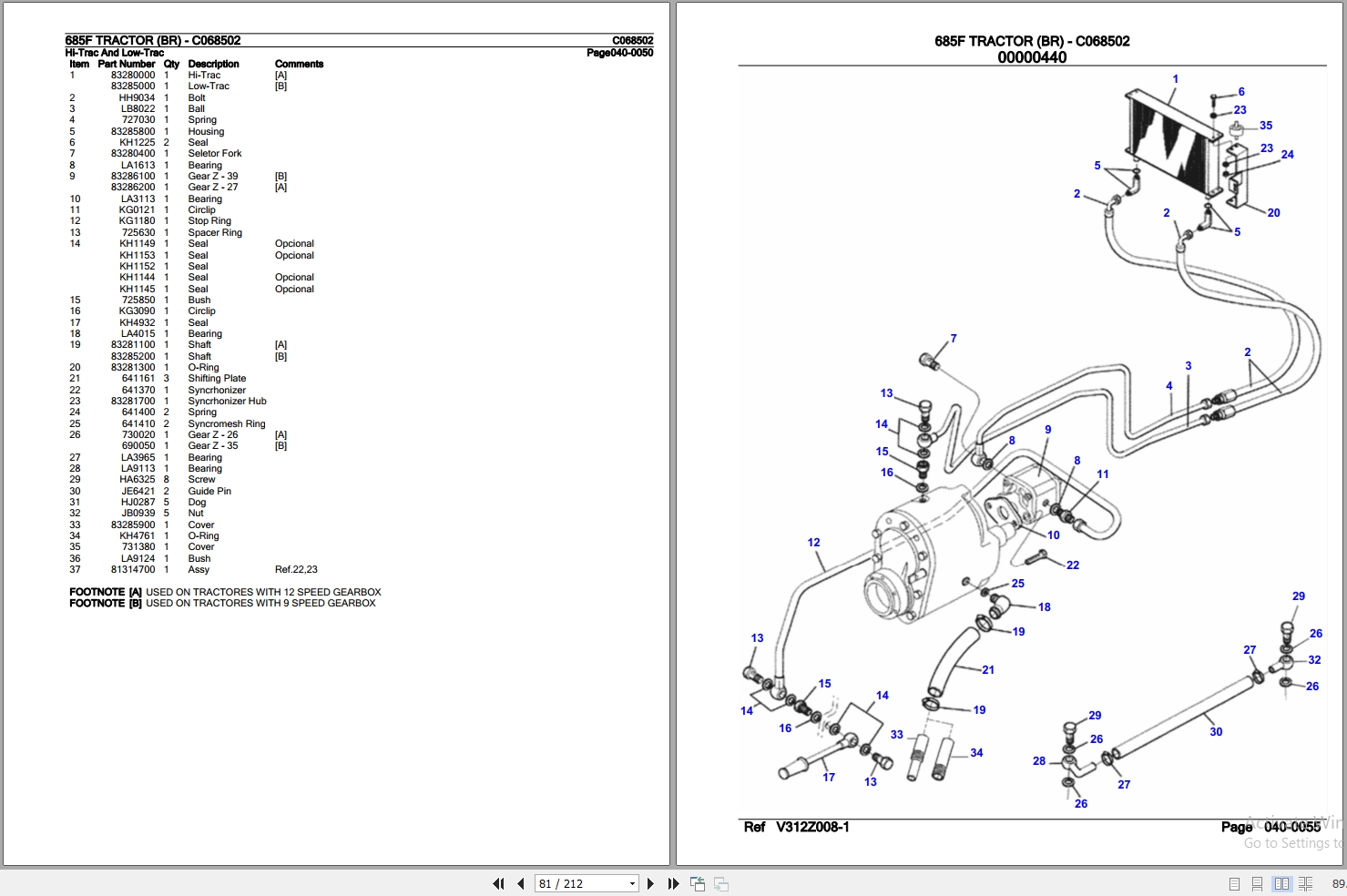This screenshot has height=896, width=1347.
Task: Click the Gear Z - 27 description
Action: (213, 187)
